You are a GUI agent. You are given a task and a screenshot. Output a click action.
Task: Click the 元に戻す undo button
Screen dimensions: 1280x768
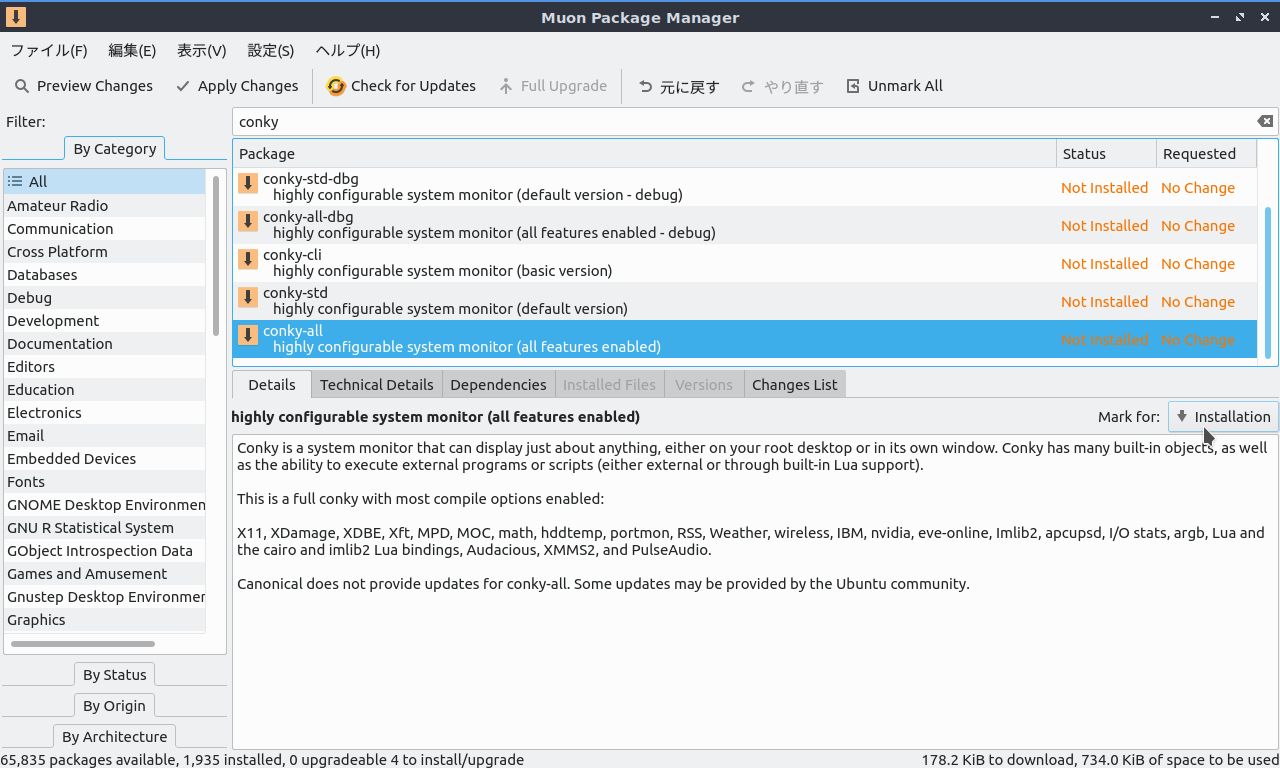(x=679, y=86)
